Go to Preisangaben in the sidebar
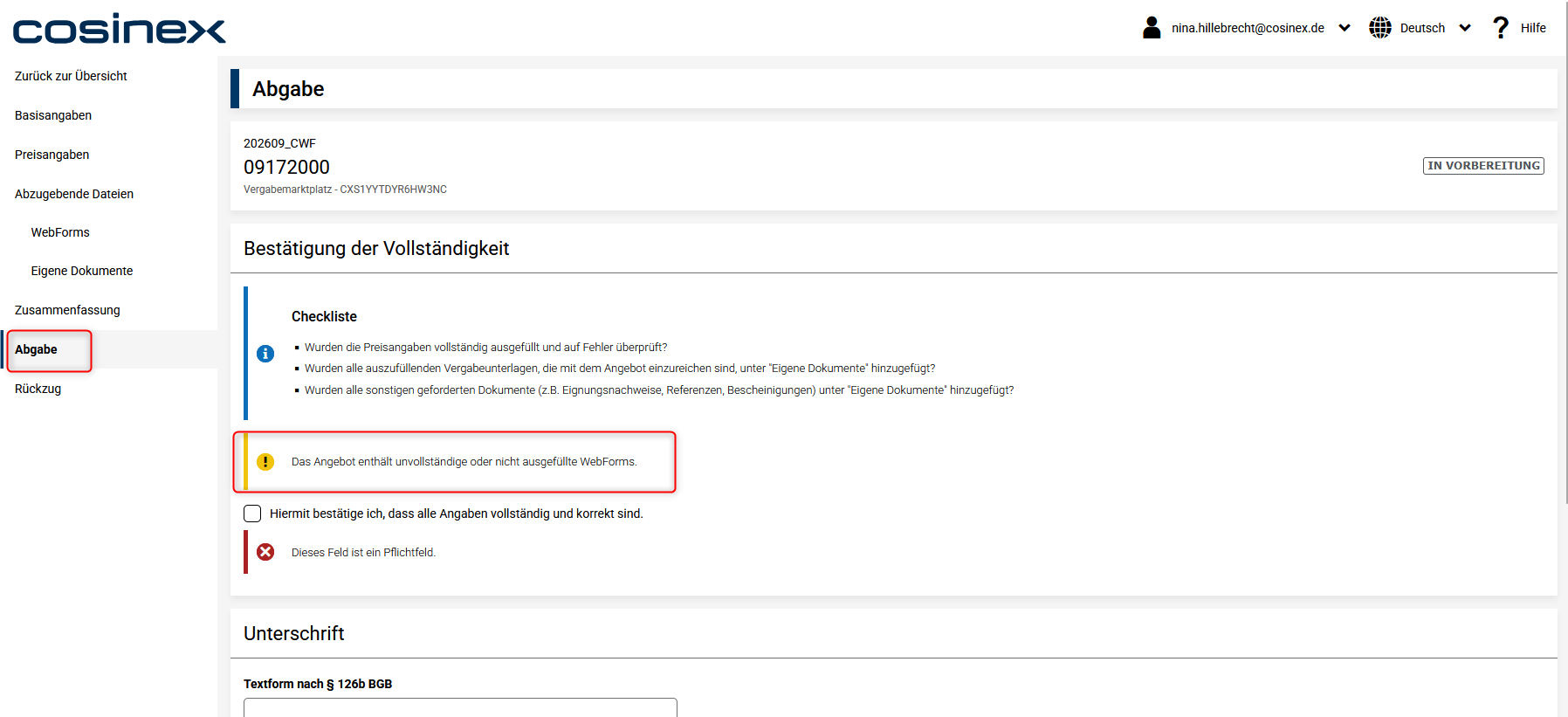The height and width of the screenshot is (717, 1568). click(x=52, y=155)
